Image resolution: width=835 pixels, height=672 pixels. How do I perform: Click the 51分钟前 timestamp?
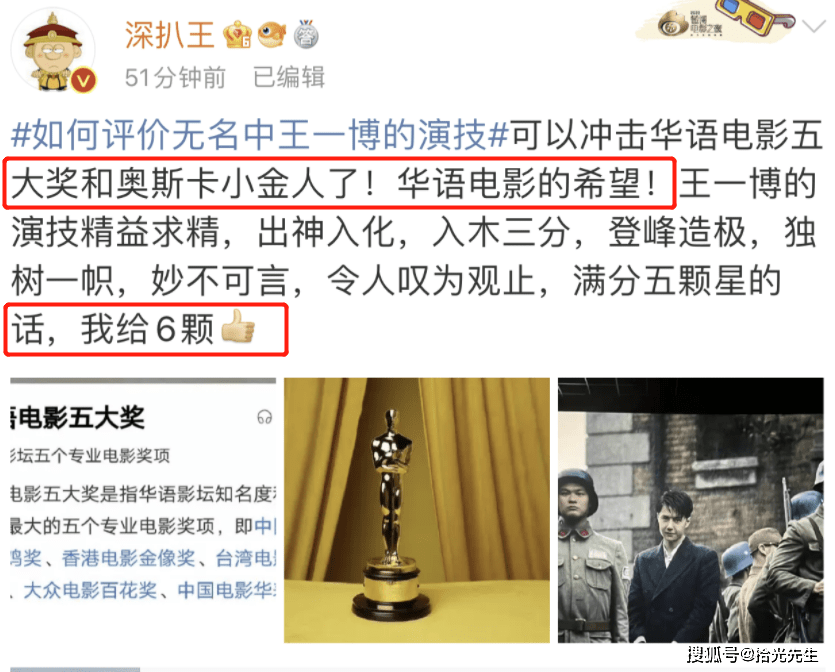pyautogui.click(x=176, y=78)
